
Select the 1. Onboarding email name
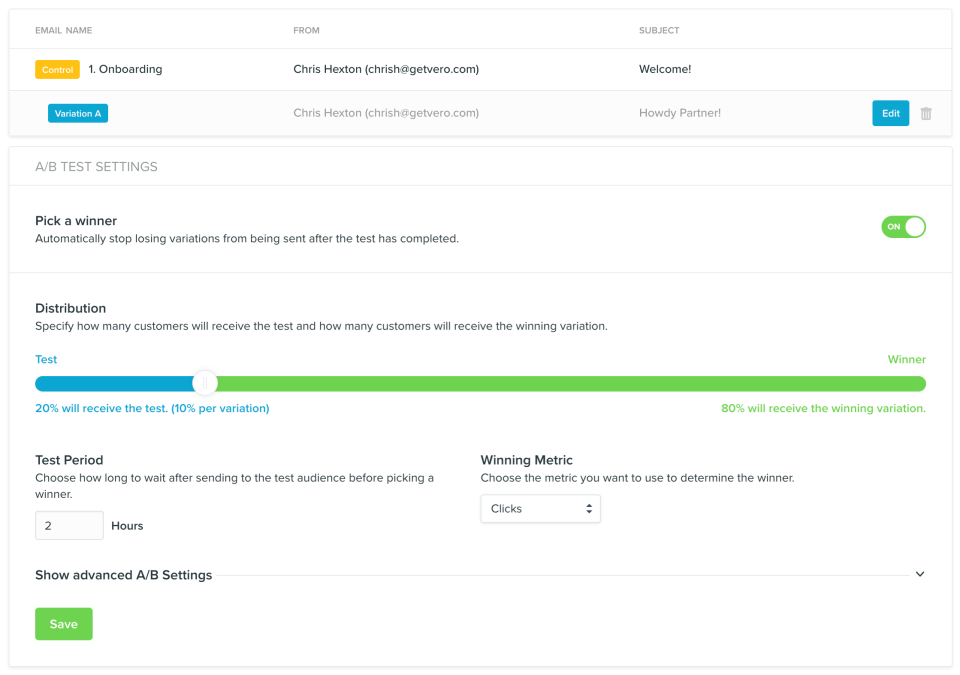(x=125, y=70)
